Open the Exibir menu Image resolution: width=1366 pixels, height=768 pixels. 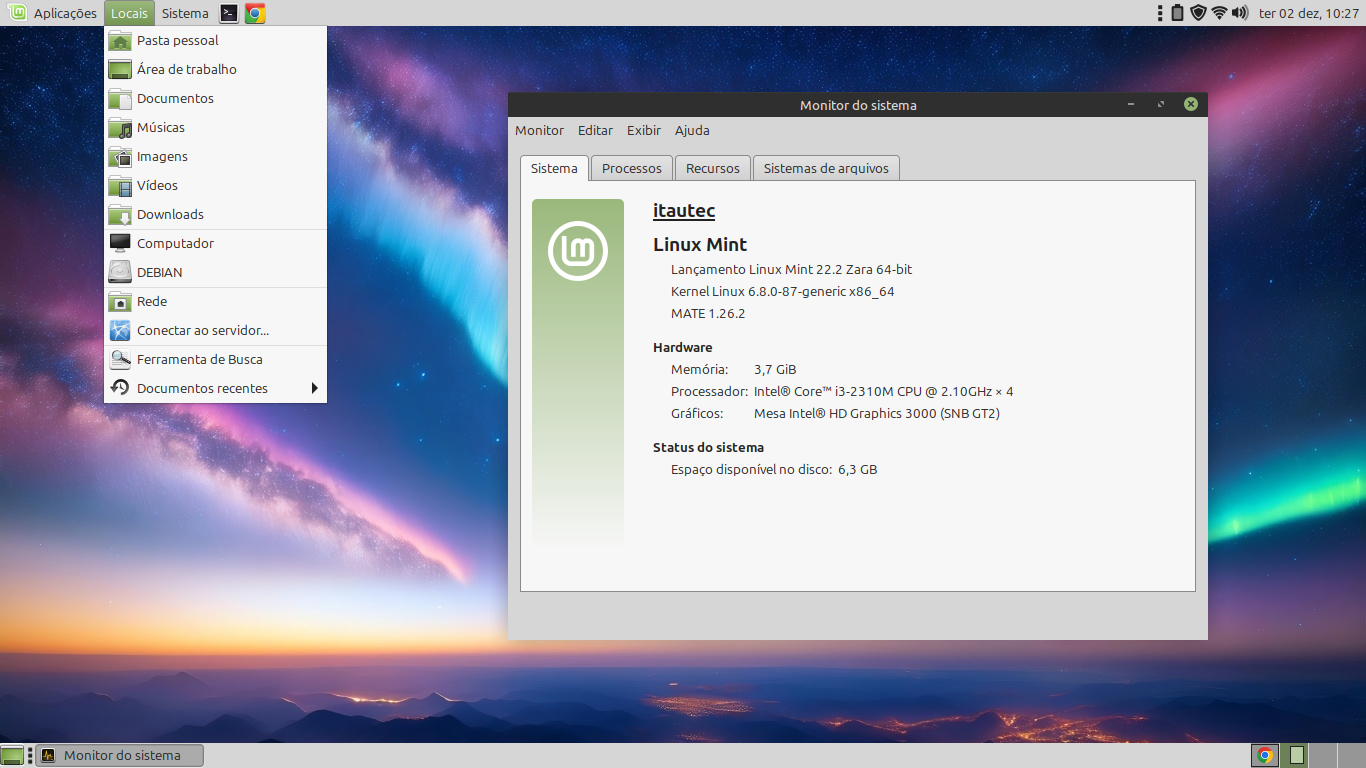point(644,131)
